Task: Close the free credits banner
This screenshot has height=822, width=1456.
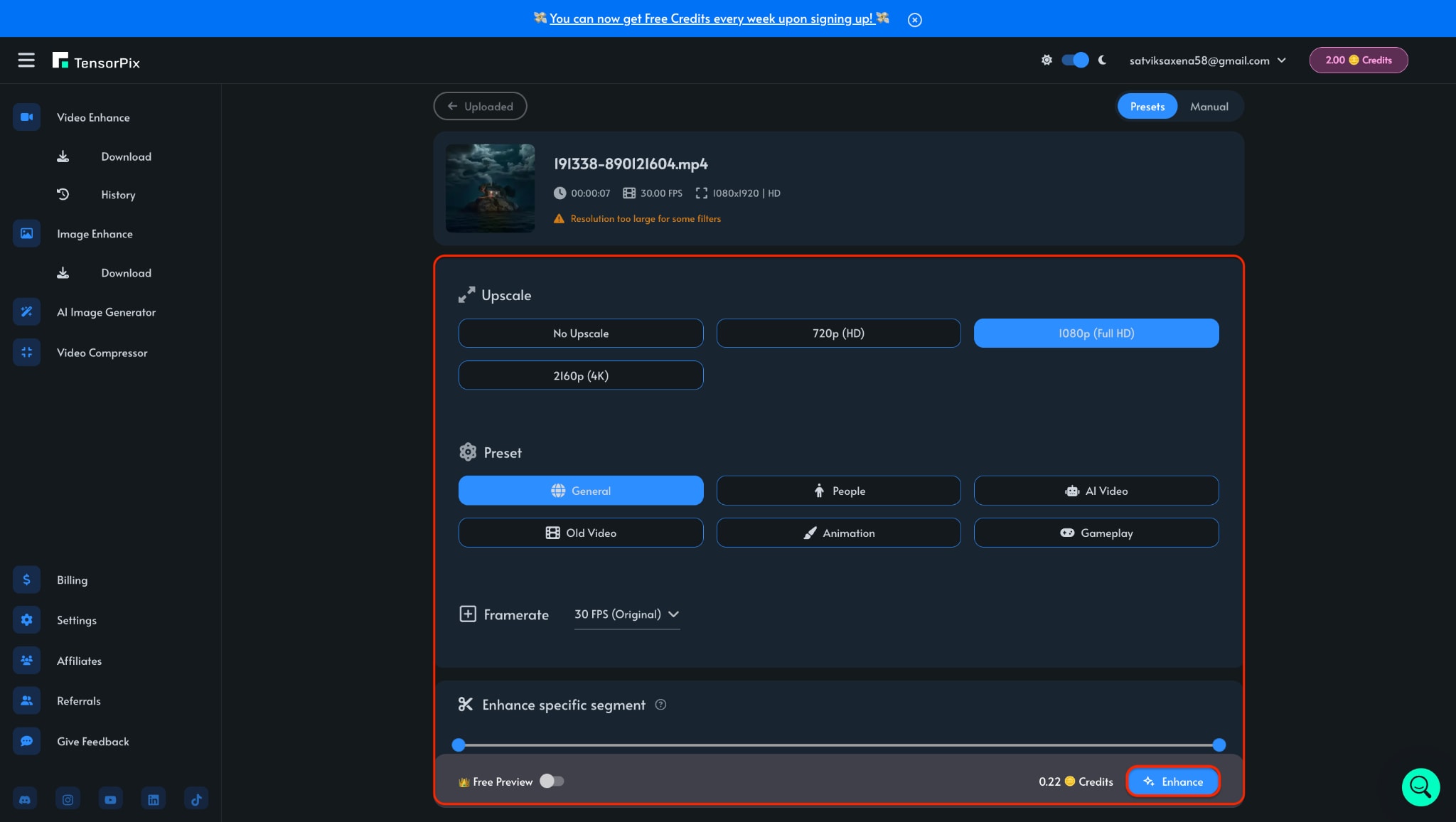Action: click(x=915, y=20)
